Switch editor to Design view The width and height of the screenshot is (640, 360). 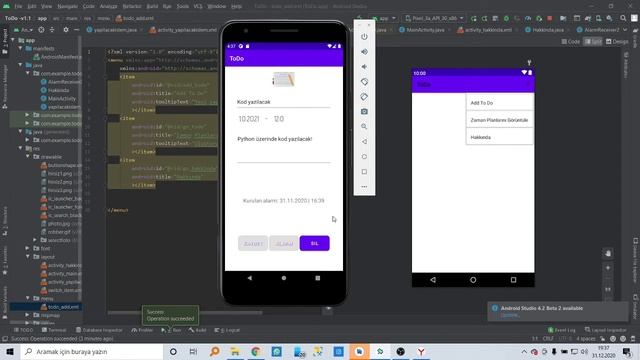[x=617, y=42]
